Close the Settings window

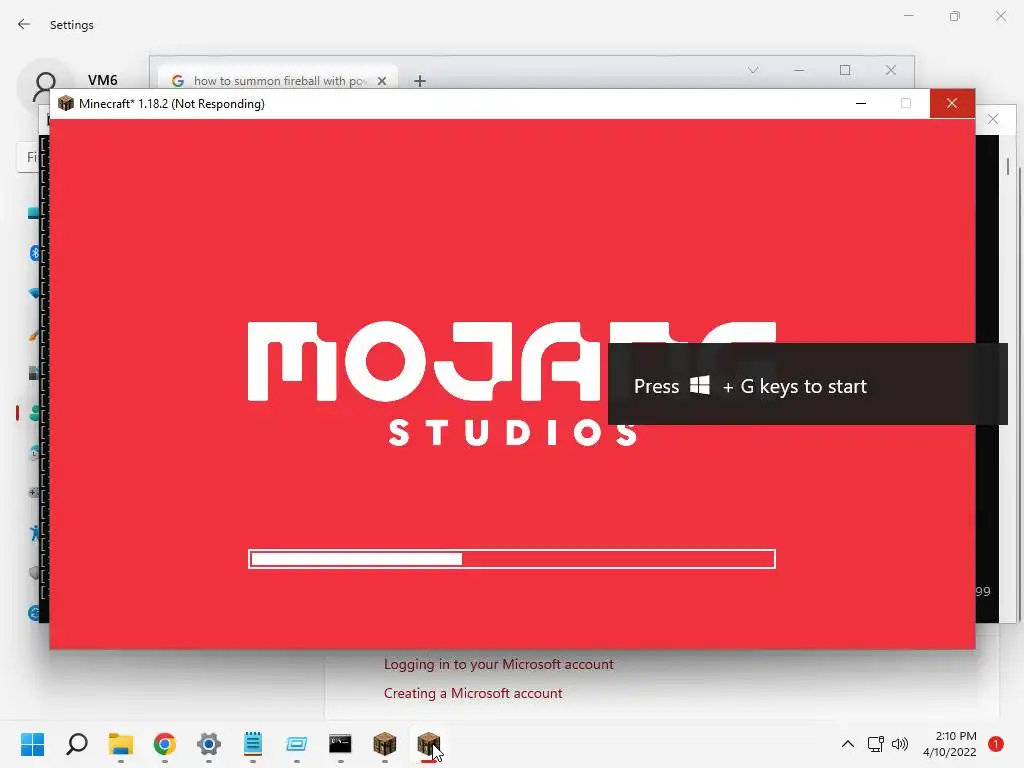[x=1000, y=16]
